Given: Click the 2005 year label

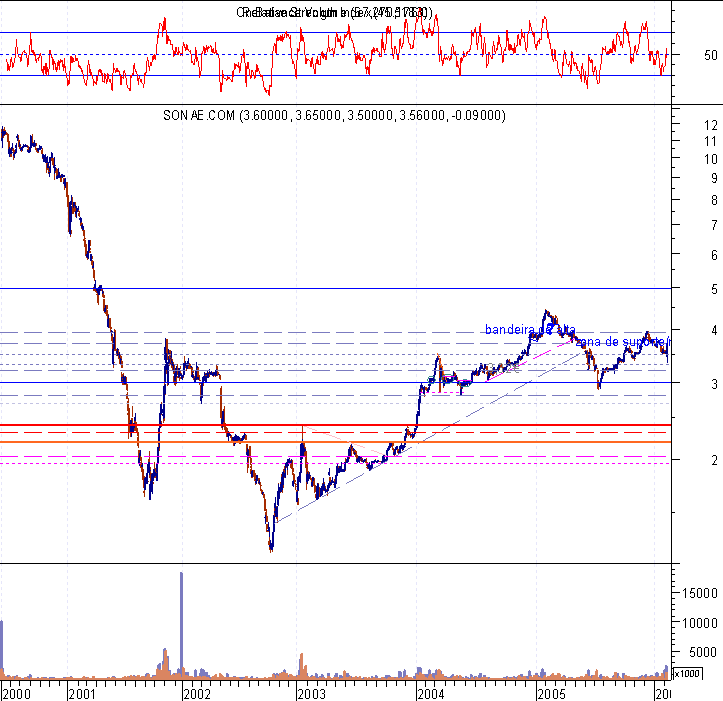Looking at the screenshot, I should tap(551, 694).
